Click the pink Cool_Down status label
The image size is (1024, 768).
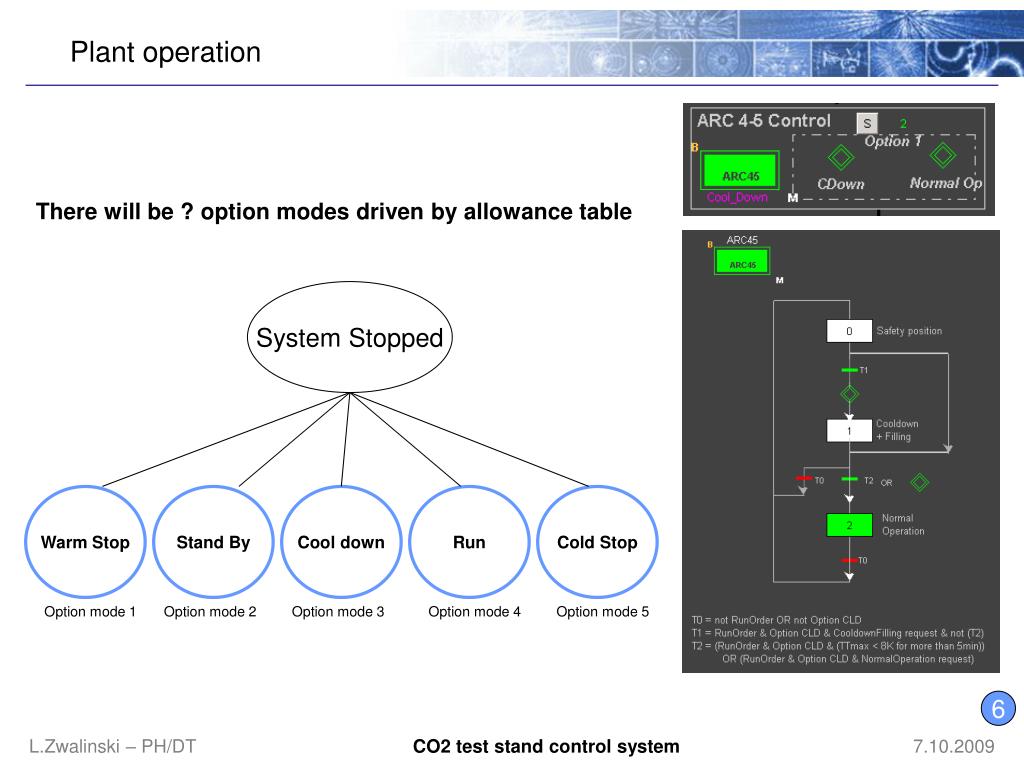[x=737, y=197]
